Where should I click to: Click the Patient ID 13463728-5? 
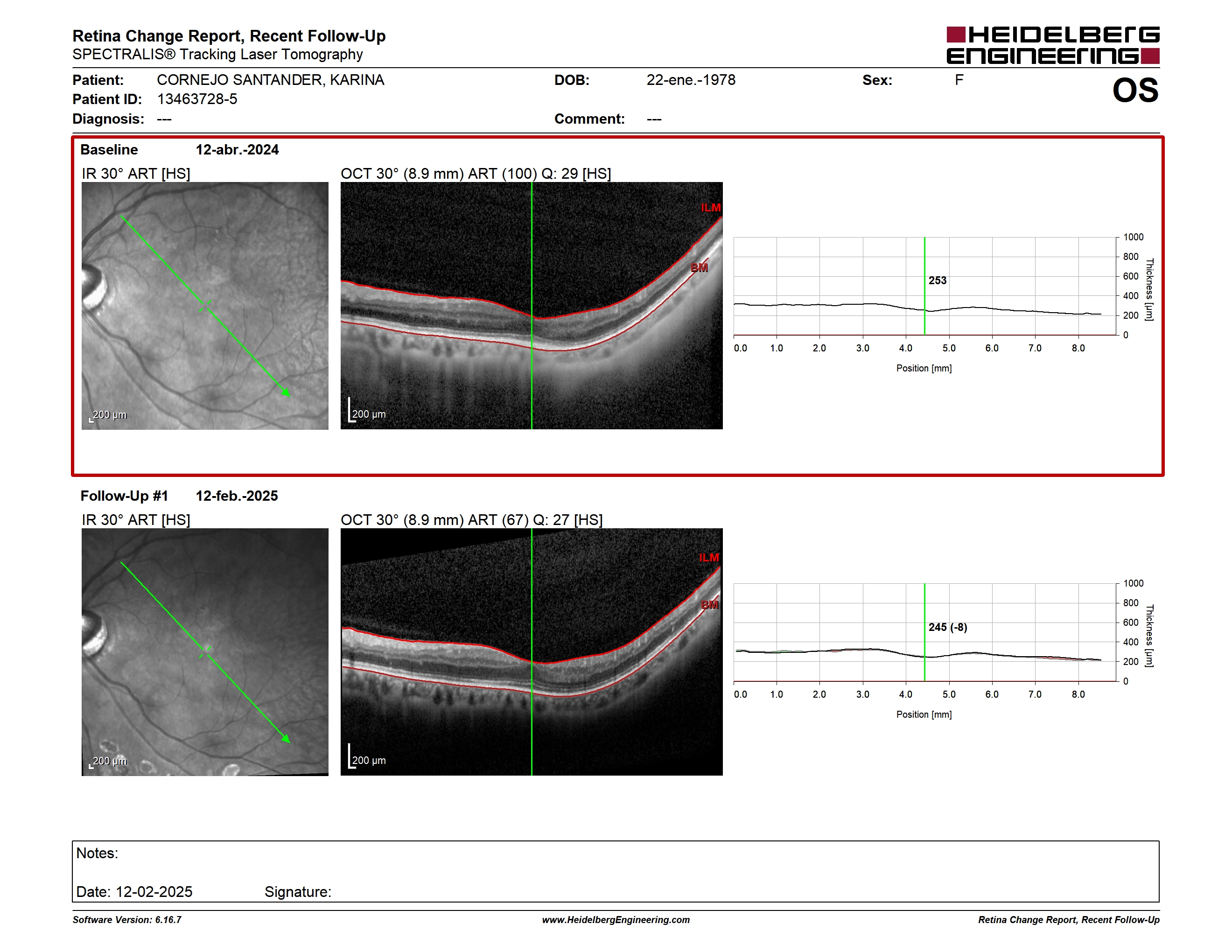click(197, 99)
